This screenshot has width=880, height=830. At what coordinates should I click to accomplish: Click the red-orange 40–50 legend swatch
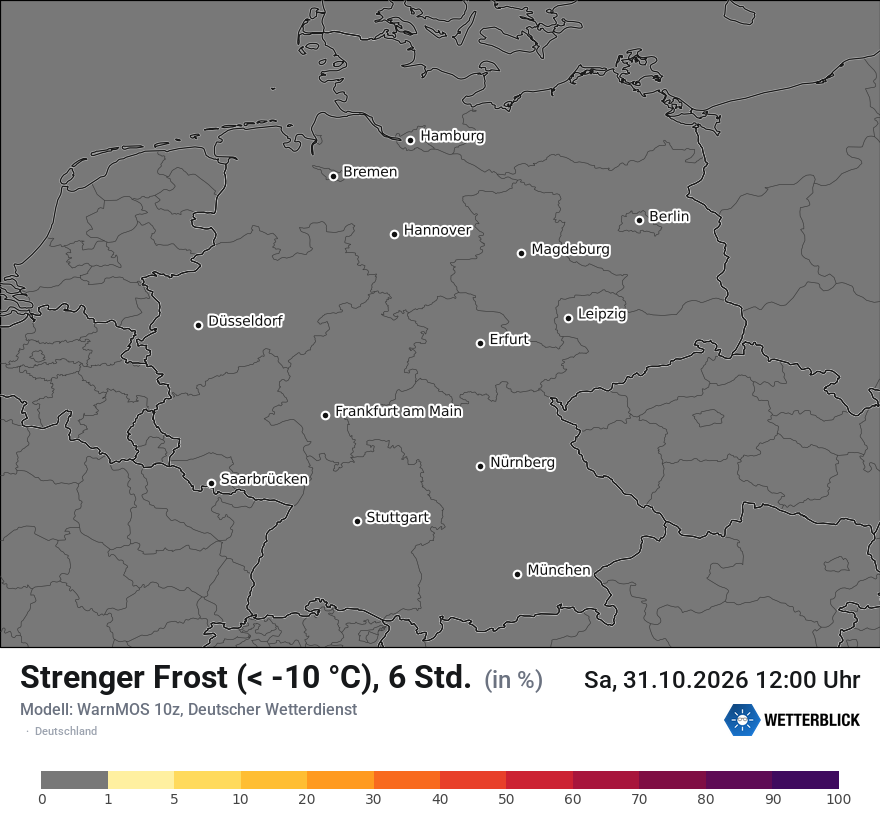coord(473,779)
